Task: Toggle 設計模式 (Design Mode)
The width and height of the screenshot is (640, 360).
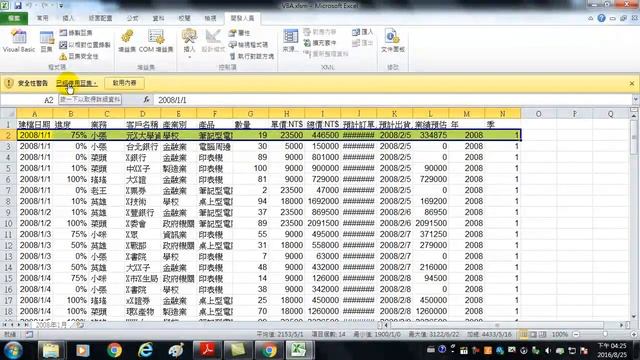Action: point(213,41)
